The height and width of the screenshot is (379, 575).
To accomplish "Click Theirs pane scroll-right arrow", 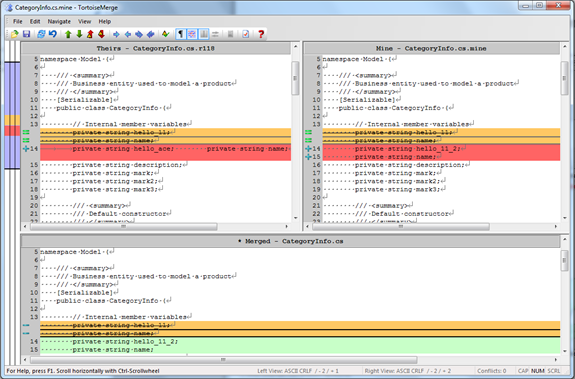I will coord(286,227).
